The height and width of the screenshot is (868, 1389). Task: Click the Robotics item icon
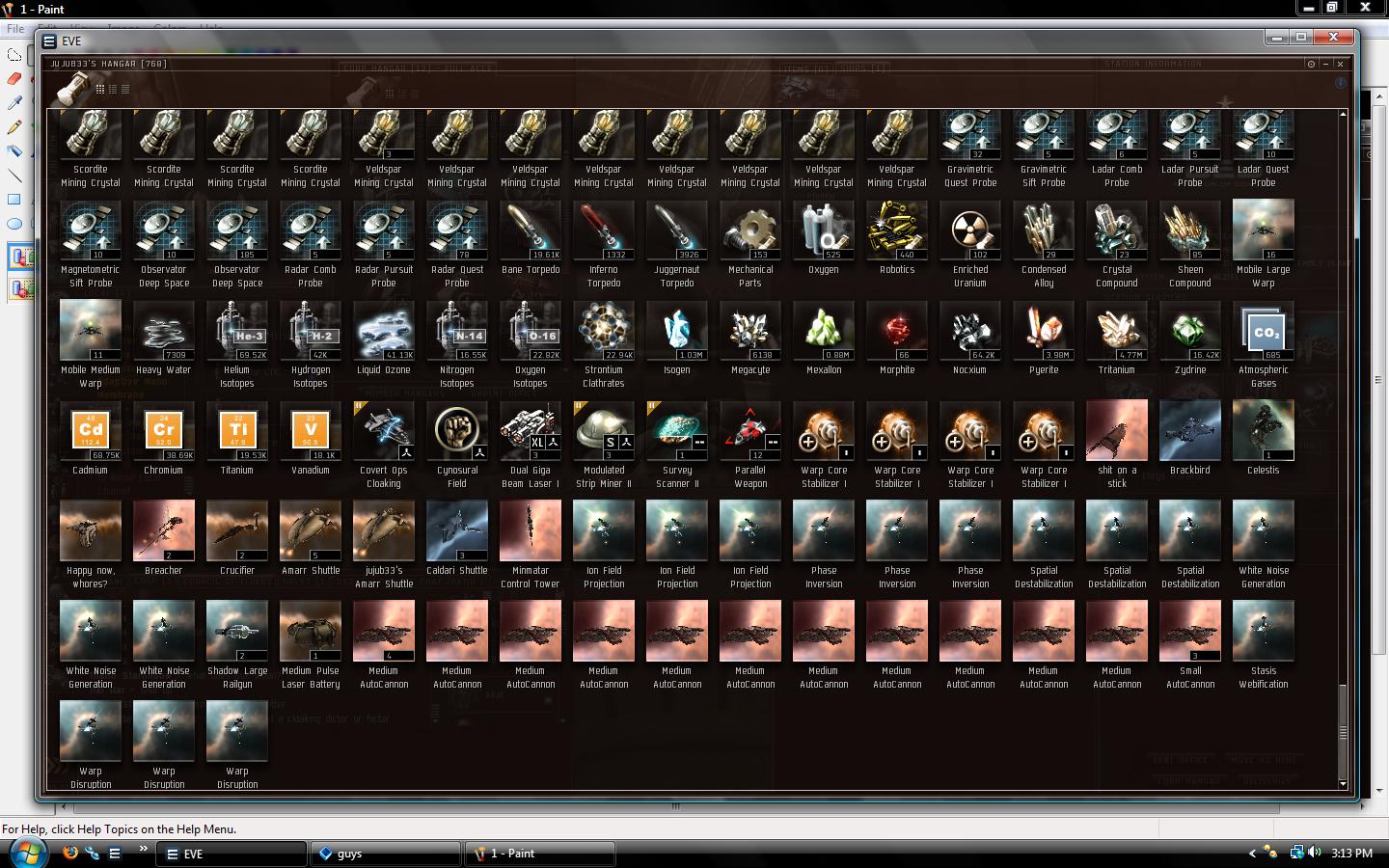coord(897,231)
